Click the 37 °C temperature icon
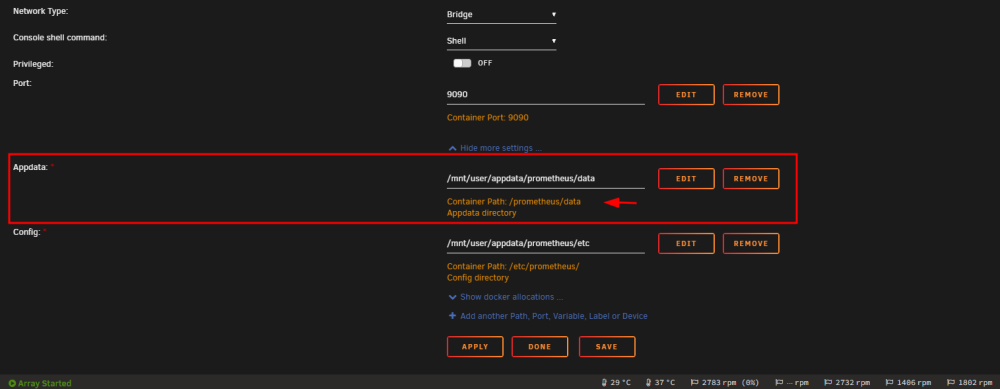 (648, 383)
